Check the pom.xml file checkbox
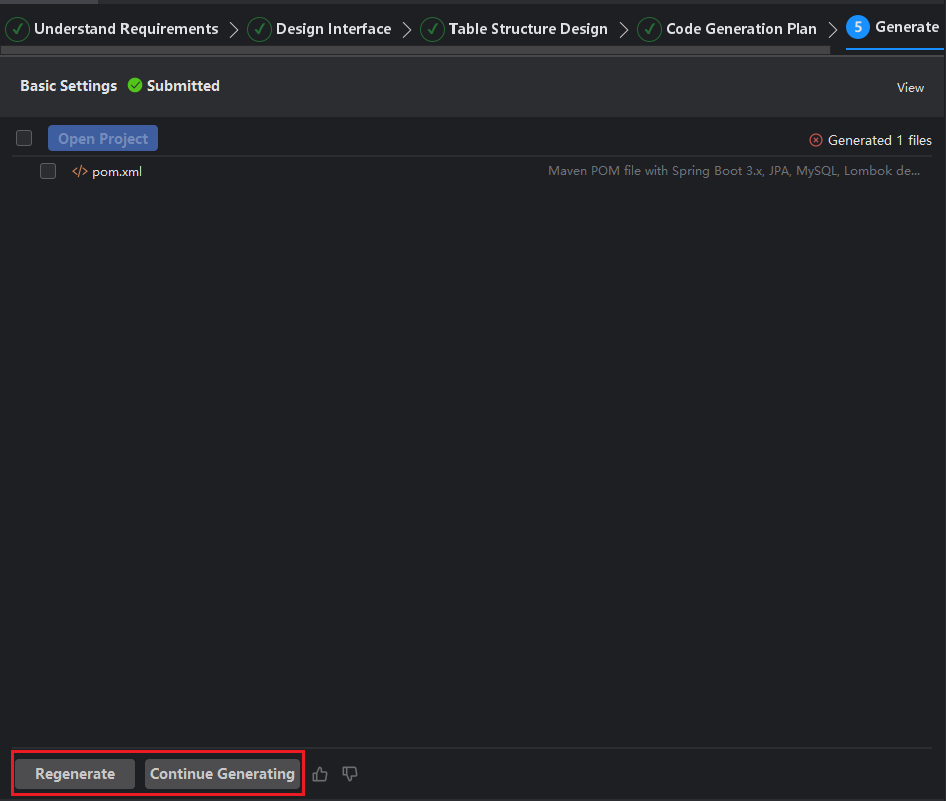946x801 pixels. pyautogui.click(x=48, y=171)
